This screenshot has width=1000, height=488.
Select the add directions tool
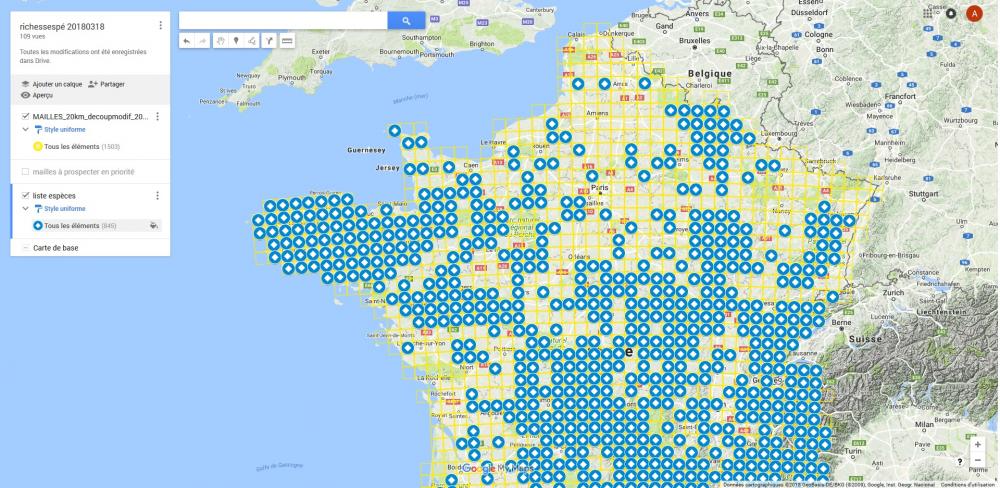point(269,41)
